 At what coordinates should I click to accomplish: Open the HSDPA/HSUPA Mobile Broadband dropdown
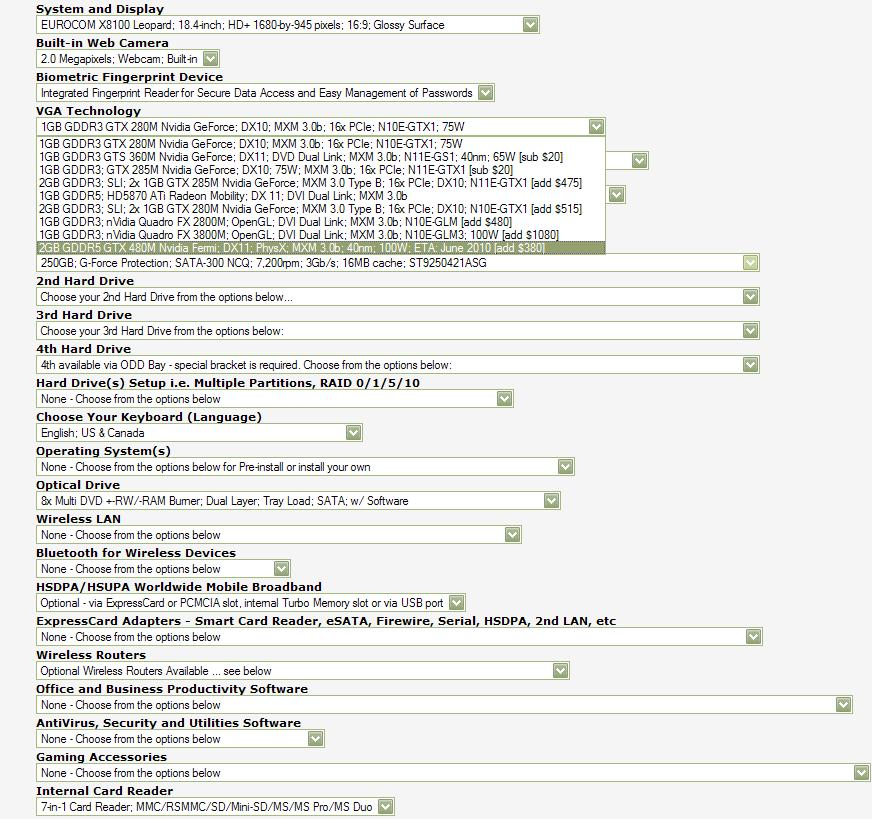[x=251, y=603]
